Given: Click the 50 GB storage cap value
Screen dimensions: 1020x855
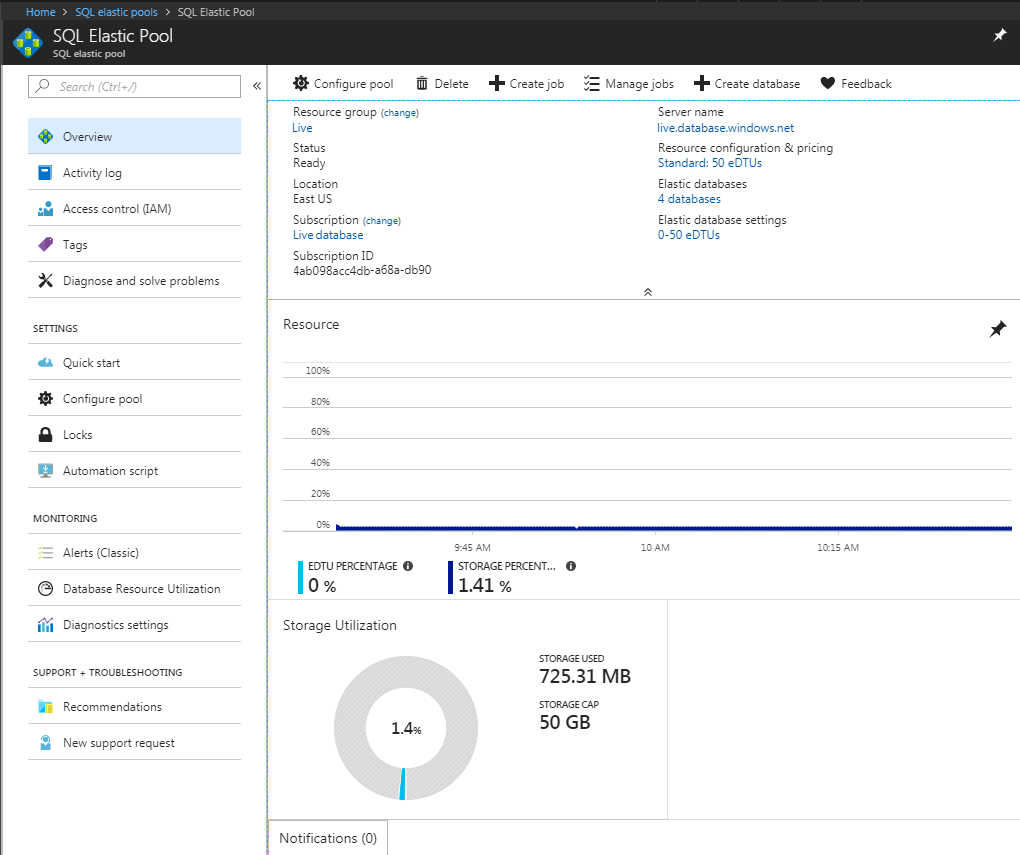Looking at the screenshot, I should point(565,722).
